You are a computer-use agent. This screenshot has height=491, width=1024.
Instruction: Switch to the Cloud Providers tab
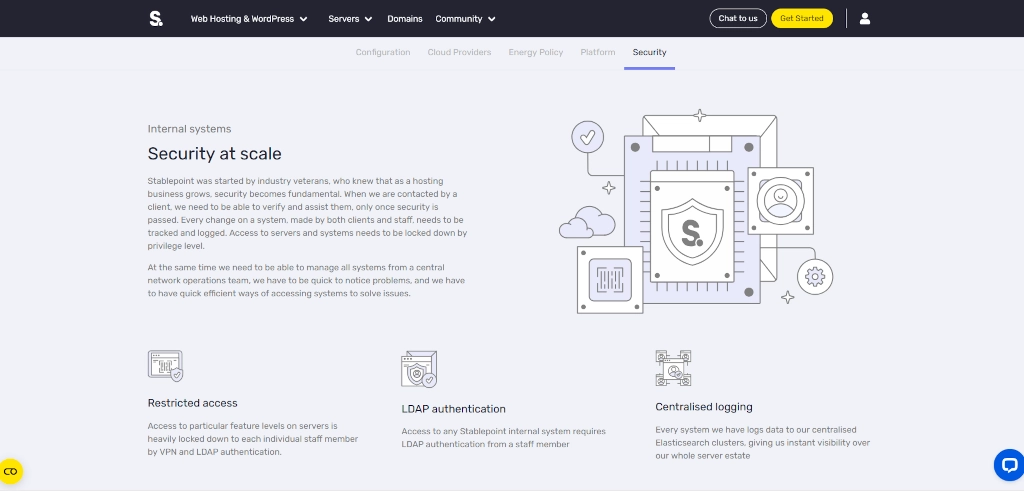[x=459, y=52]
